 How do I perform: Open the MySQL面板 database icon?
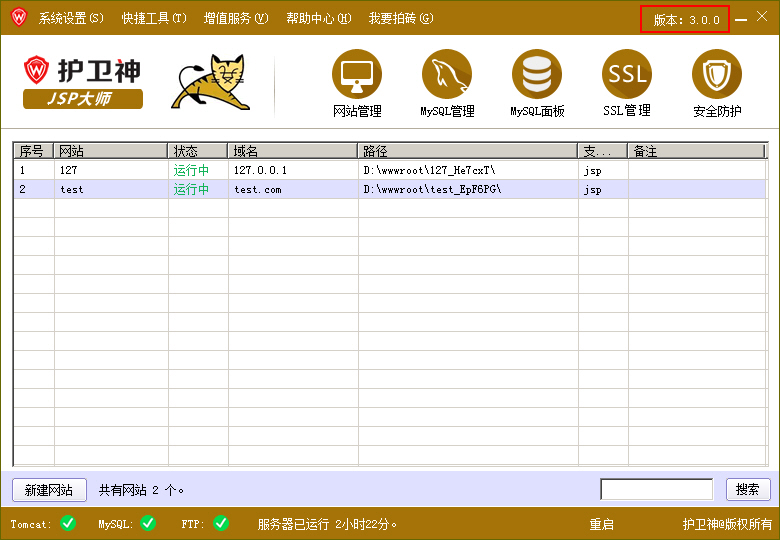tap(537, 74)
